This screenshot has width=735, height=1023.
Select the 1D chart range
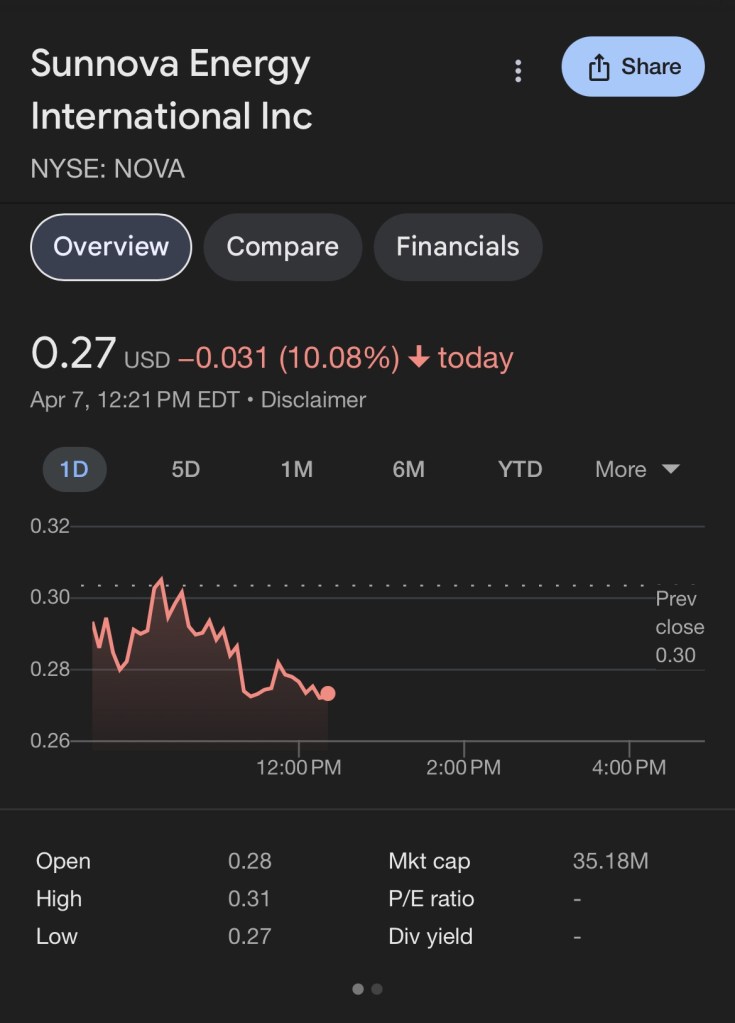(x=74, y=469)
